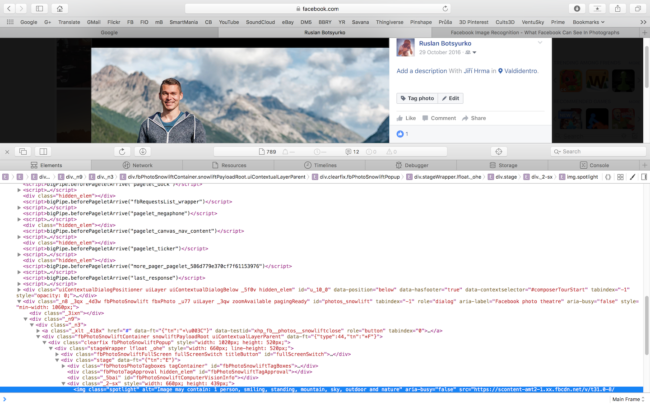Close the Web Inspector panel
The image size is (650, 406).
pyautogui.click(x=7, y=152)
